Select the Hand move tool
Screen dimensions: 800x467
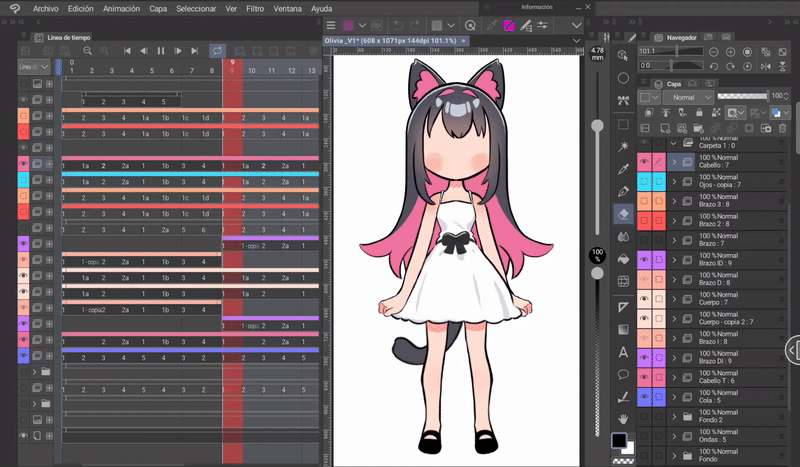[623, 419]
